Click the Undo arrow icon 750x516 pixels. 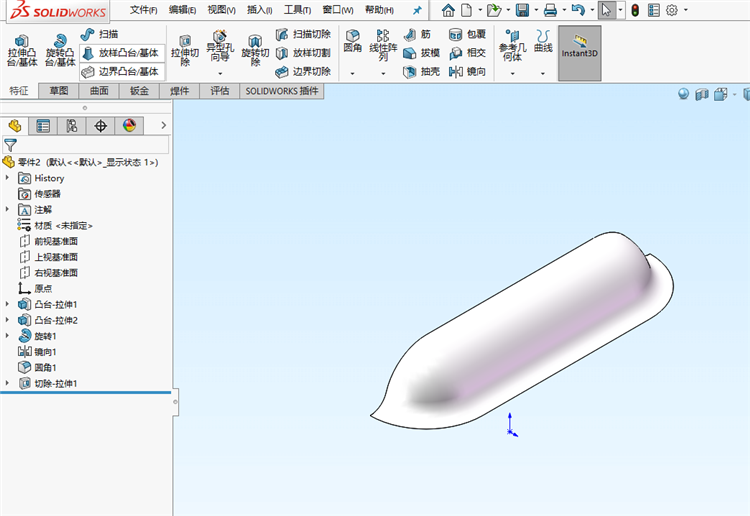tap(578, 10)
